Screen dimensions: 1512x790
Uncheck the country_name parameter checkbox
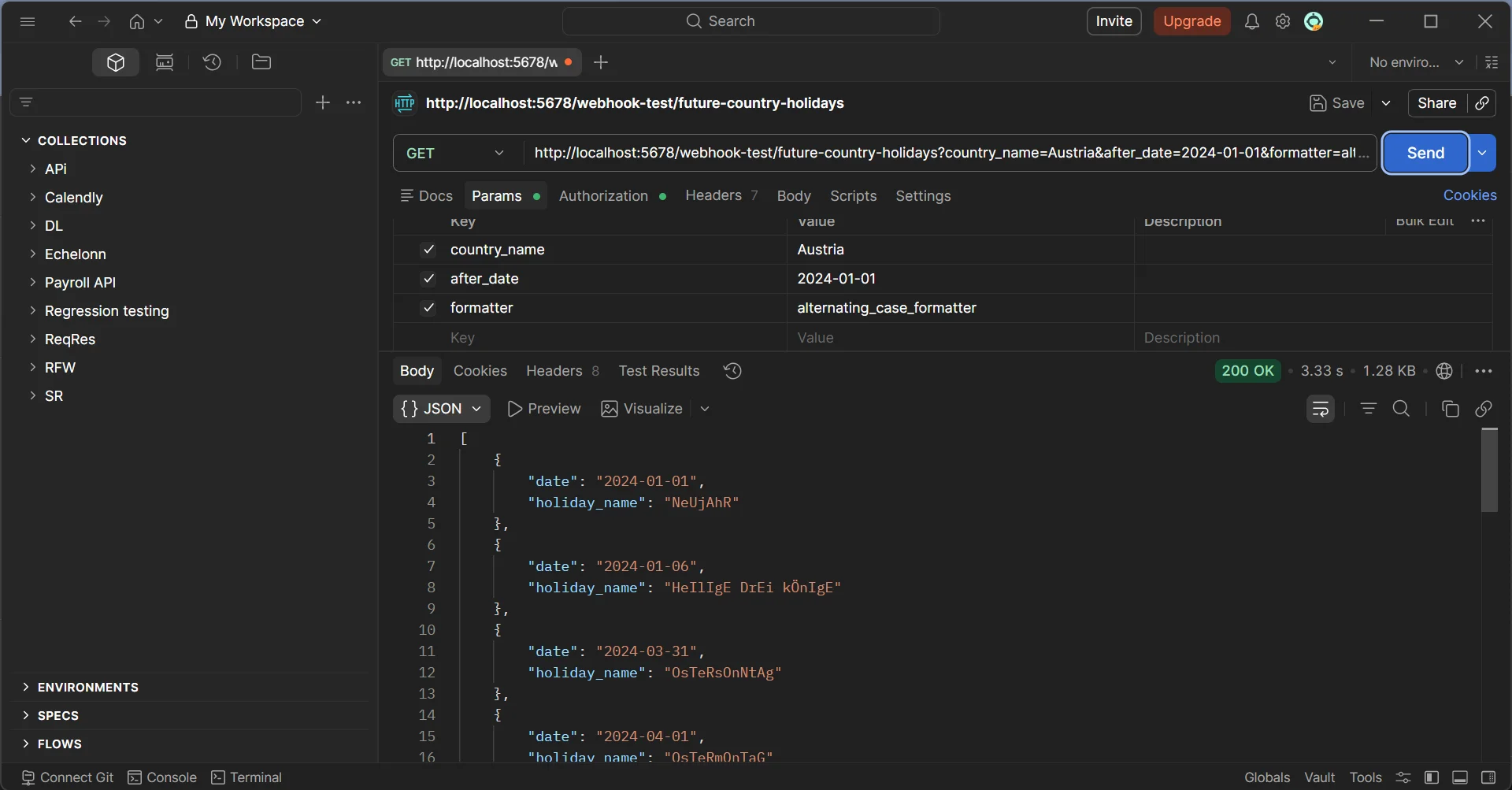point(428,250)
